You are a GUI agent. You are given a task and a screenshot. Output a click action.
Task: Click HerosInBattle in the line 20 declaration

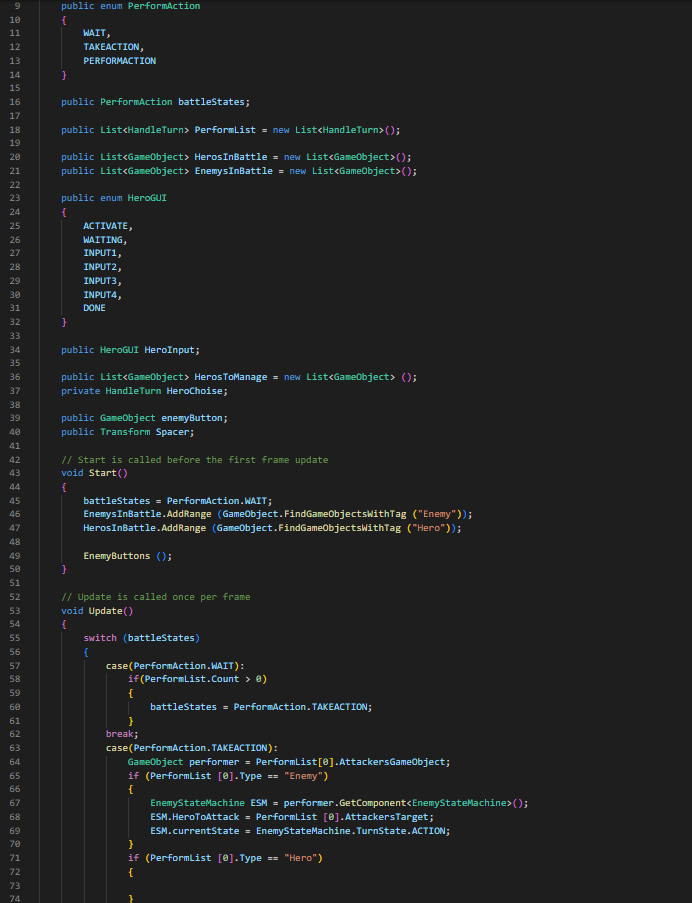coord(232,157)
